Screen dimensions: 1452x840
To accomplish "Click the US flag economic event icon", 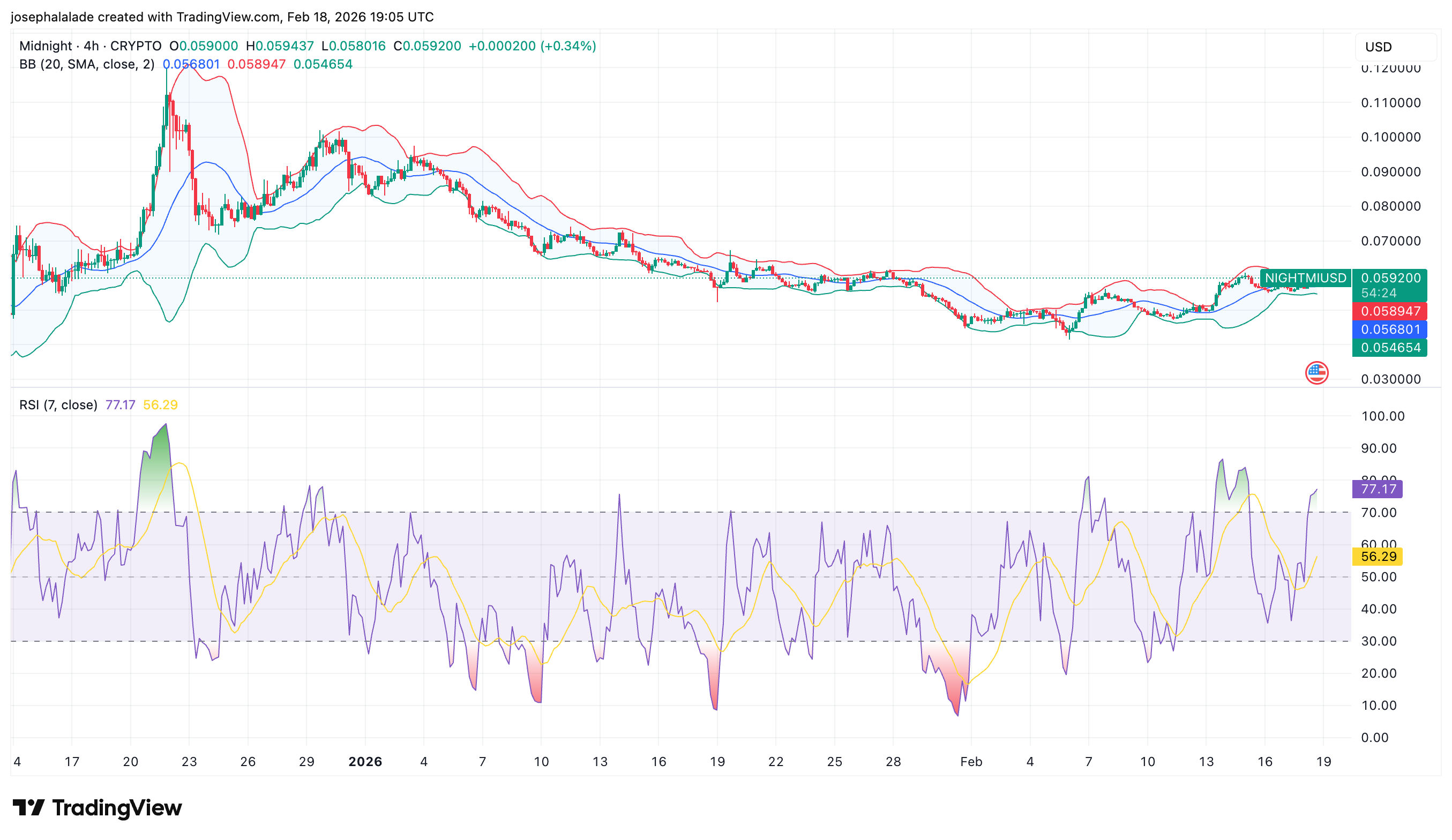I will tap(1316, 373).
